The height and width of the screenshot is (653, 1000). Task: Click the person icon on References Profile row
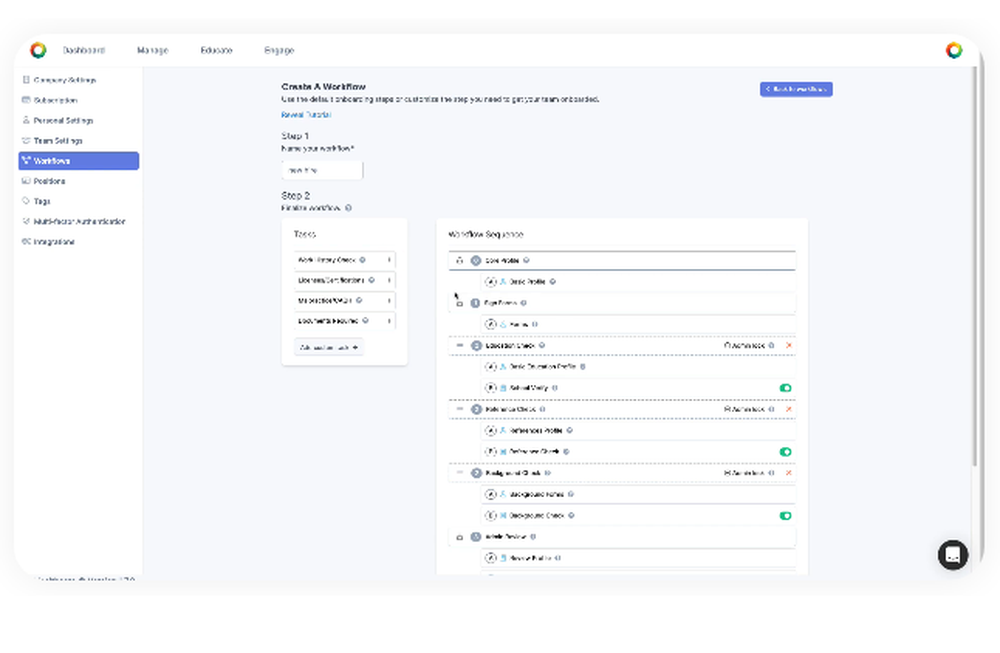[x=503, y=430]
